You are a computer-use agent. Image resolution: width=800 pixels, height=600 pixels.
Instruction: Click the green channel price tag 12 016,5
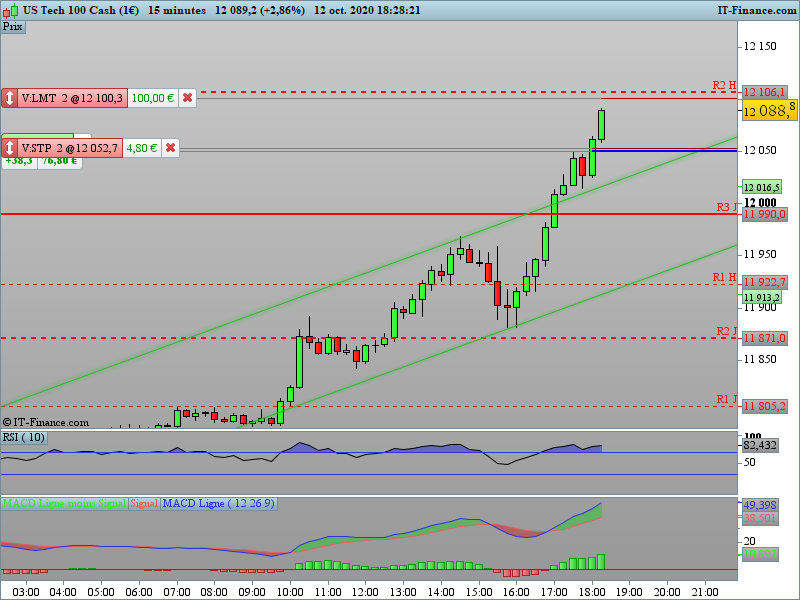pos(761,187)
